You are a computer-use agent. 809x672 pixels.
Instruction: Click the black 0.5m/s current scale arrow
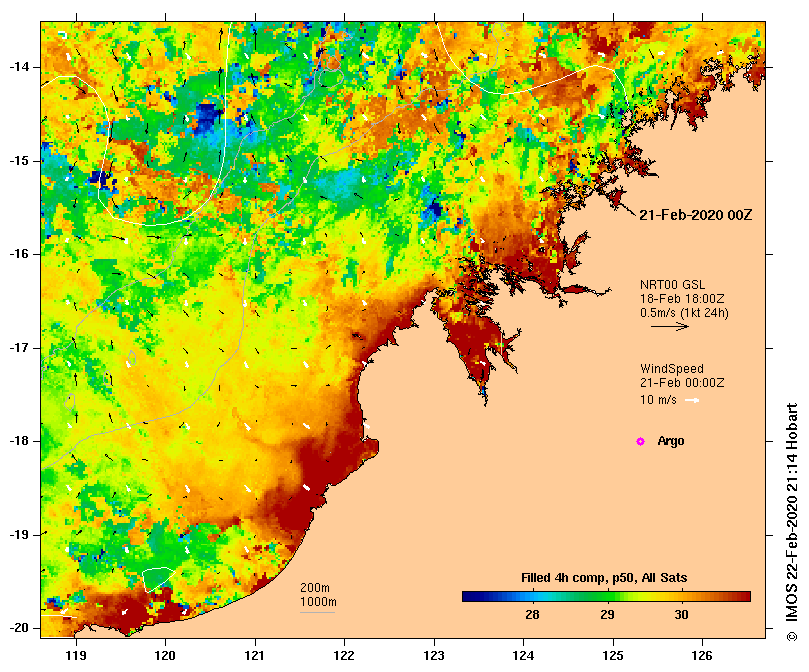670,326
